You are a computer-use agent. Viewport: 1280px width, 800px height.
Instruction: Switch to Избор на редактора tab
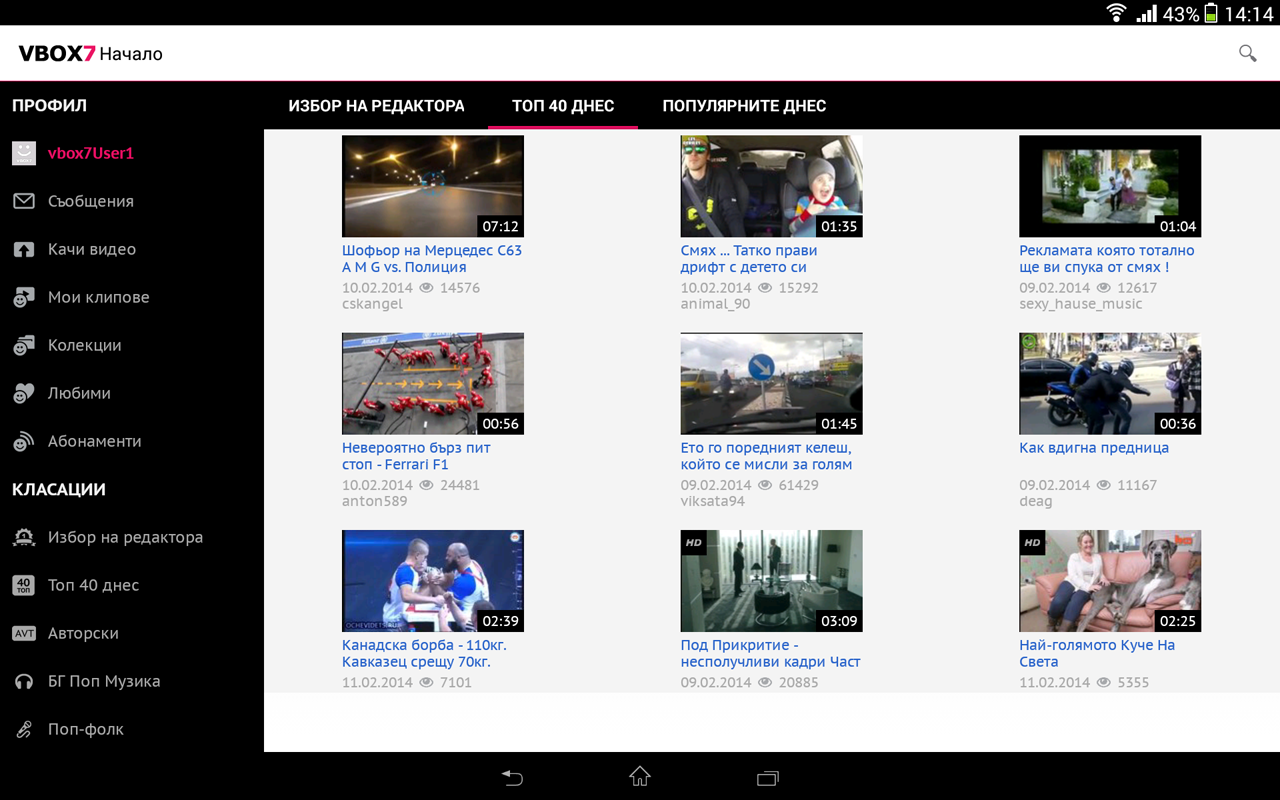click(x=376, y=106)
